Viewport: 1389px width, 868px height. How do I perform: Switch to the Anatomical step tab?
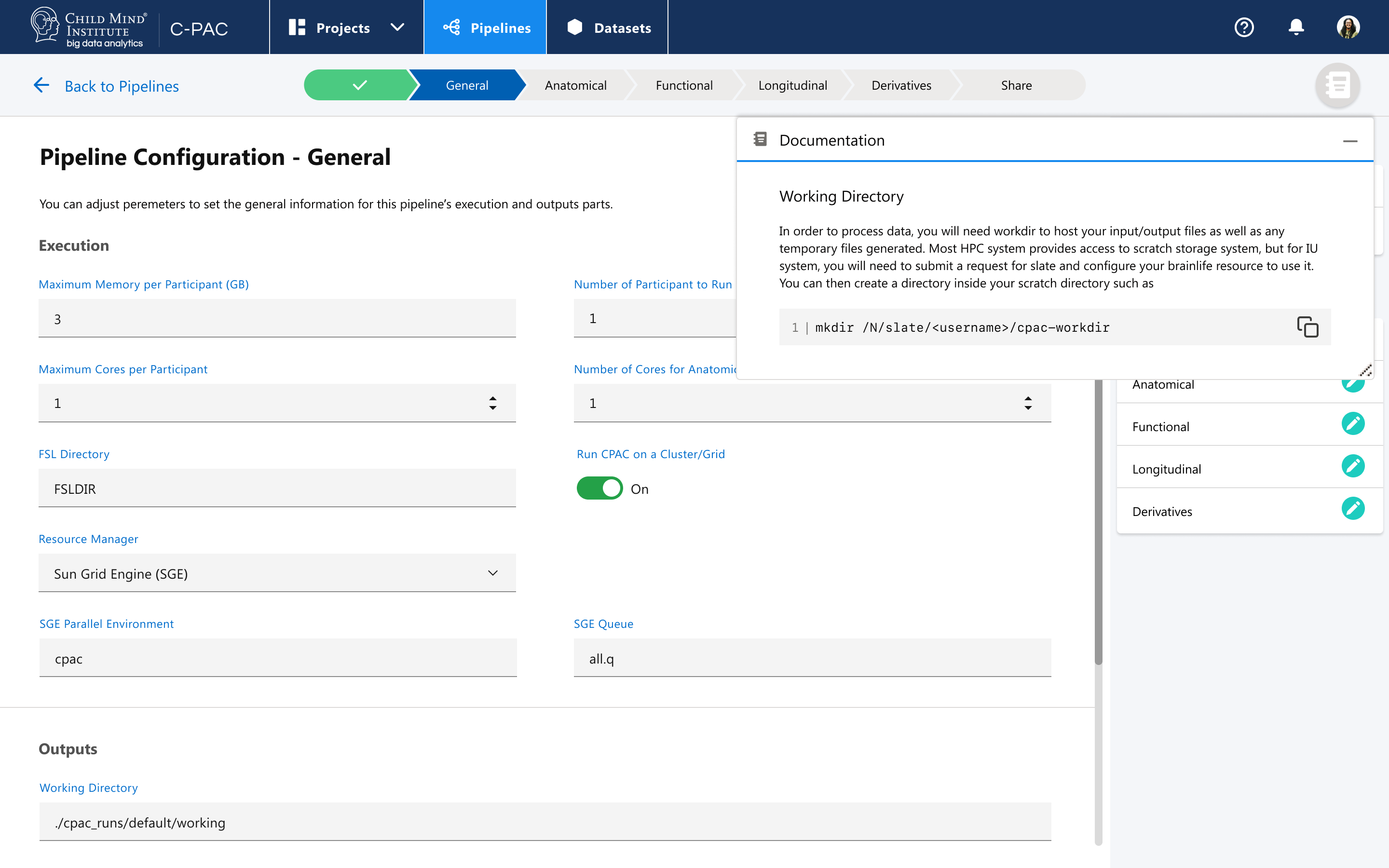pos(575,85)
